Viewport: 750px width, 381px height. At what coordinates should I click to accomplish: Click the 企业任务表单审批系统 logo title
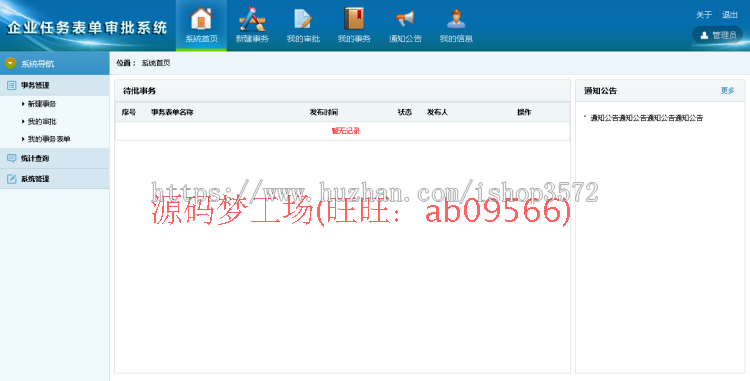pyautogui.click(x=87, y=28)
